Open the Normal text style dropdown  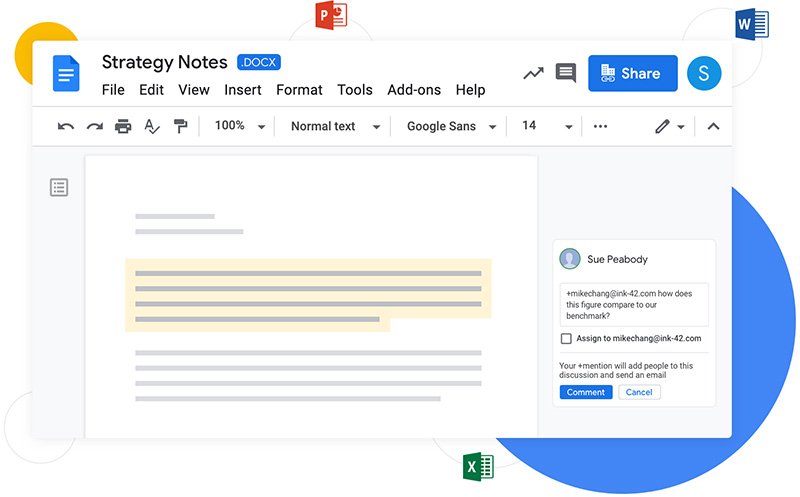coord(335,126)
